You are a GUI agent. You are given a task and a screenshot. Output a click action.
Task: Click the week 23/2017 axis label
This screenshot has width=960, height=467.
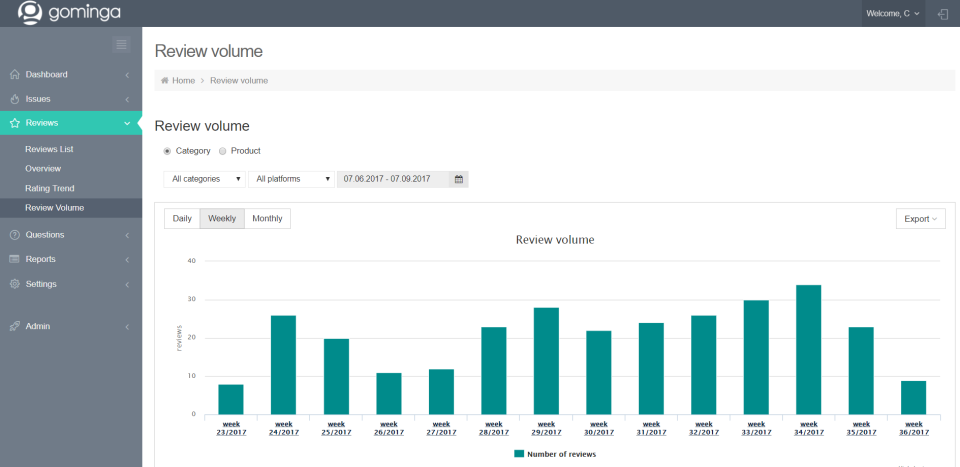tap(231, 428)
